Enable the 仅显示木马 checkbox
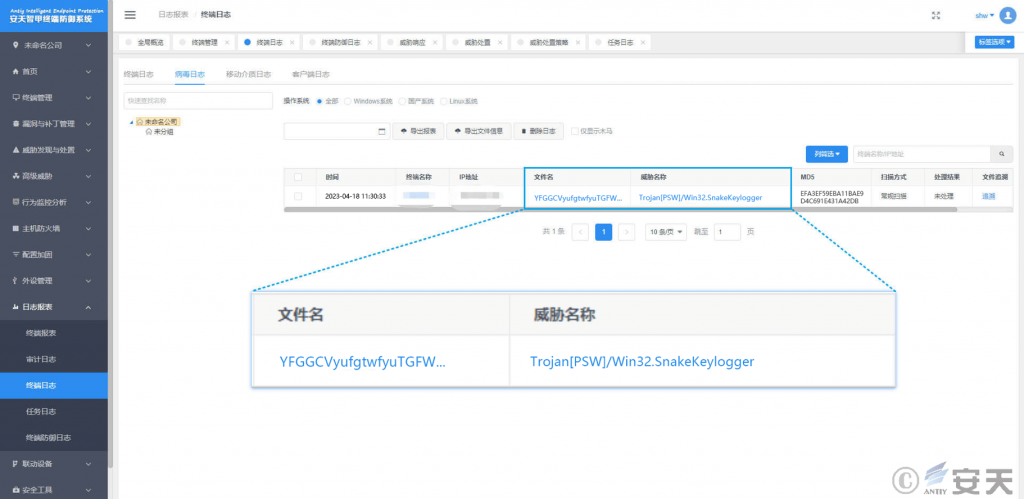The image size is (1024, 499). [x=575, y=131]
